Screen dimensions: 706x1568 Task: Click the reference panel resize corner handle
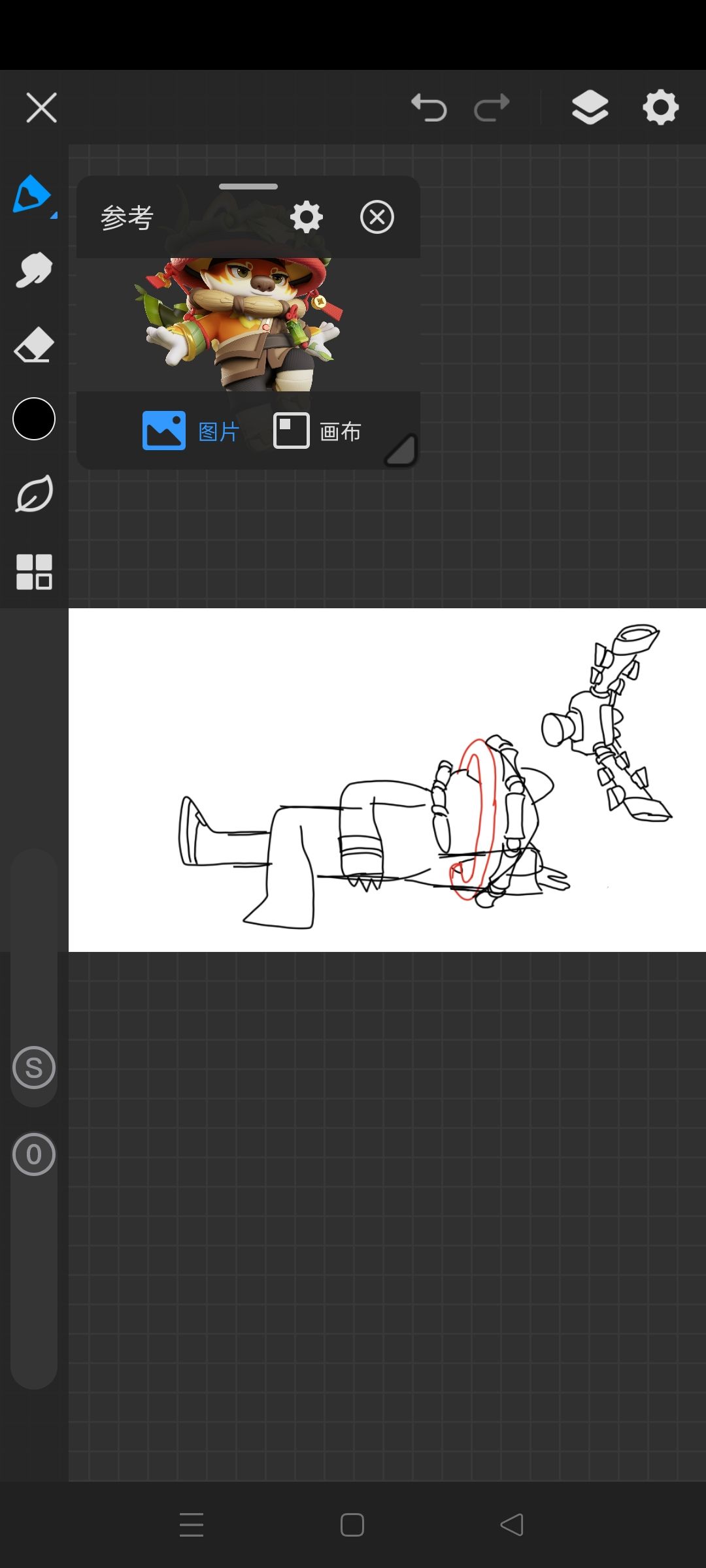401,450
